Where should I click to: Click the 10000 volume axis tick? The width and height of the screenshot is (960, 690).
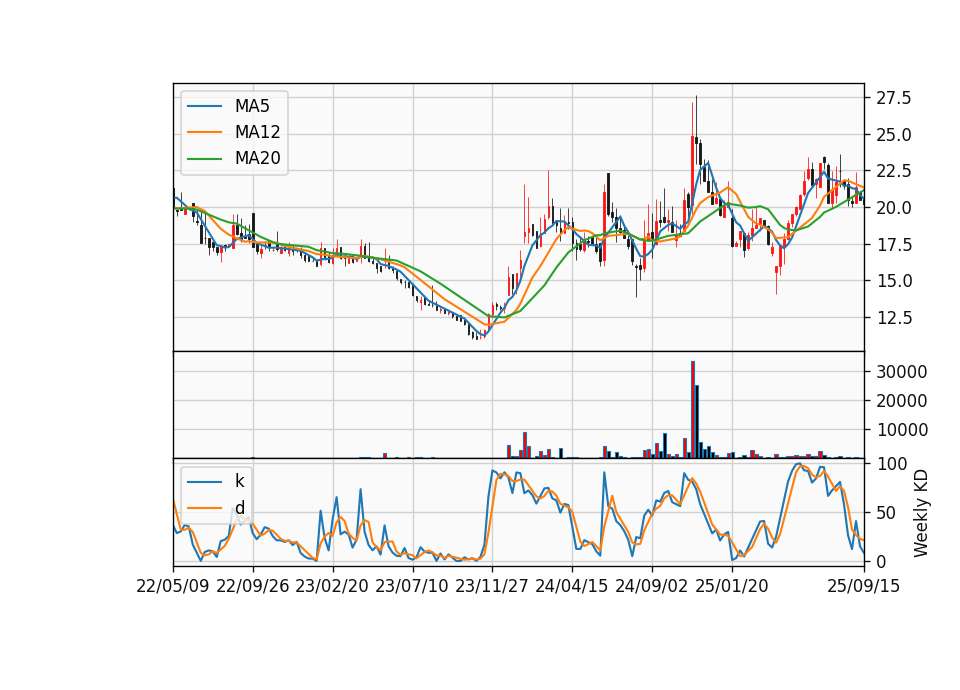point(902,430)
